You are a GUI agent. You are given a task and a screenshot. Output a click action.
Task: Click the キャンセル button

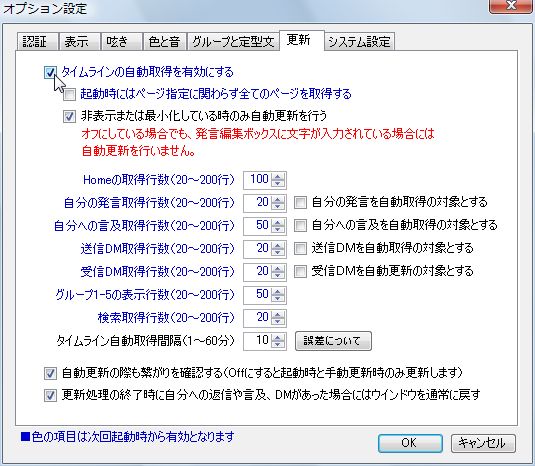(x=483, y=443)
